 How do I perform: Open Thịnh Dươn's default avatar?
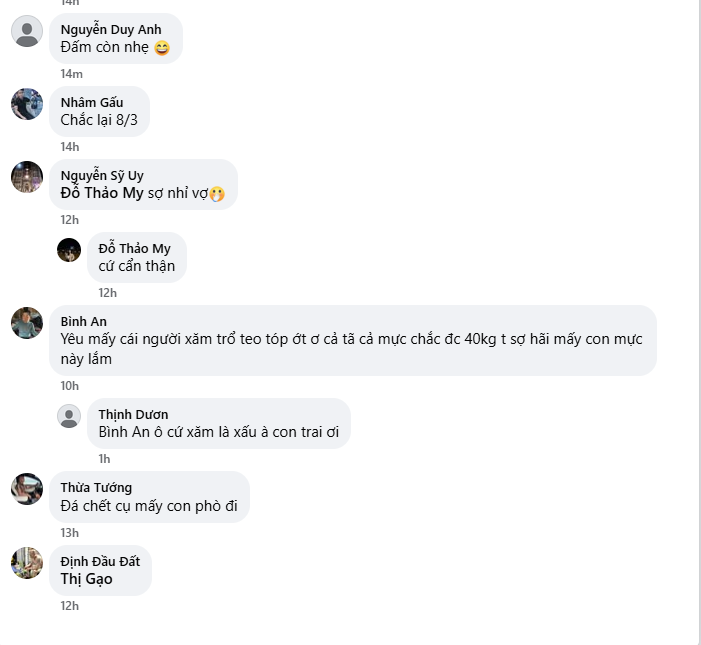pyautogui.click(x=69, y=416)
